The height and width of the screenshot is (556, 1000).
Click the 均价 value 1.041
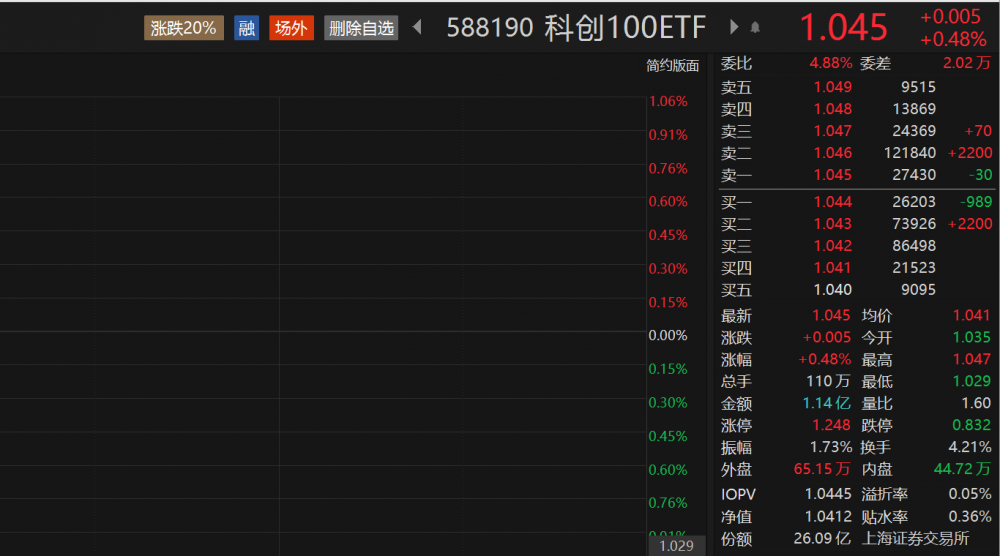[x=971, y=315]
